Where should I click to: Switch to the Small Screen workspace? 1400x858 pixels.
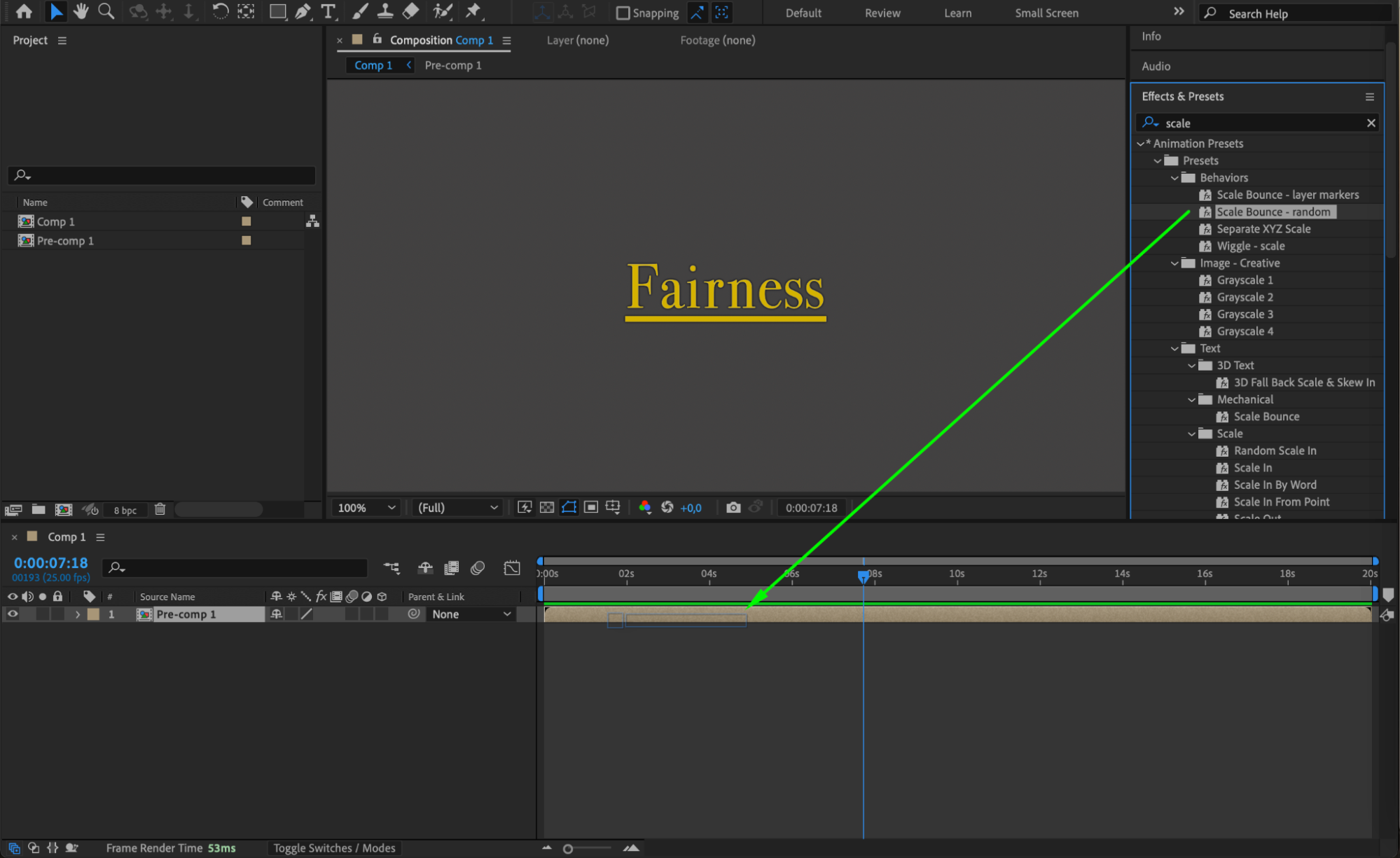[1046, 13]
